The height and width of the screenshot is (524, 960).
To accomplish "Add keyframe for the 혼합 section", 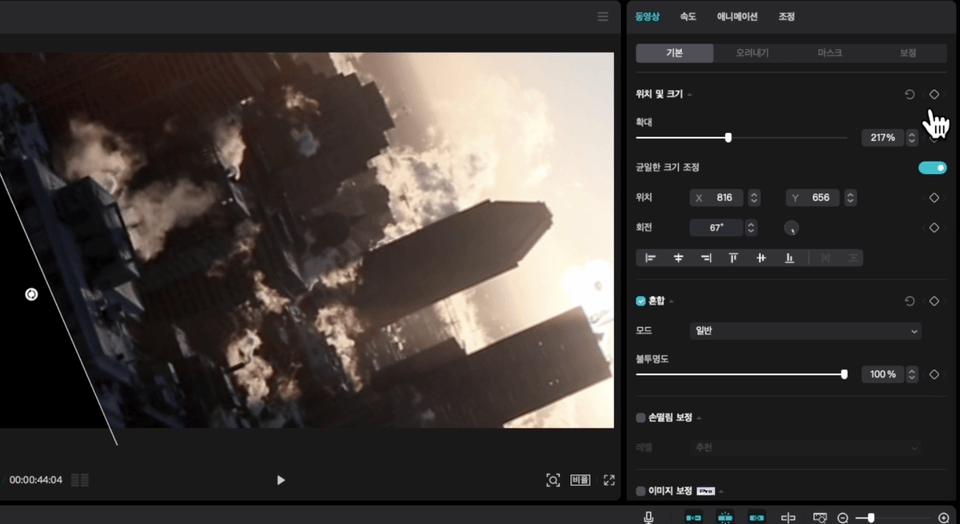I will coord(934,301).
